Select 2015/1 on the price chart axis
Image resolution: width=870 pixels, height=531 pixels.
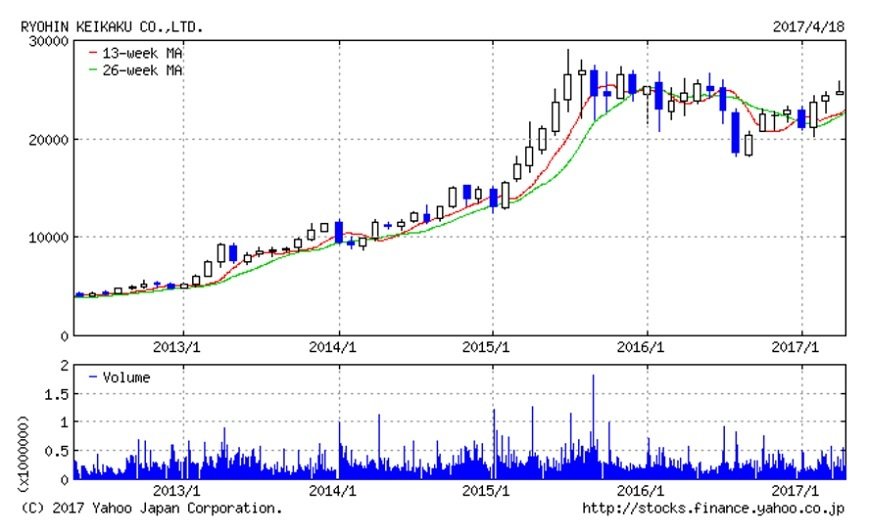click(x=493, y=348)
